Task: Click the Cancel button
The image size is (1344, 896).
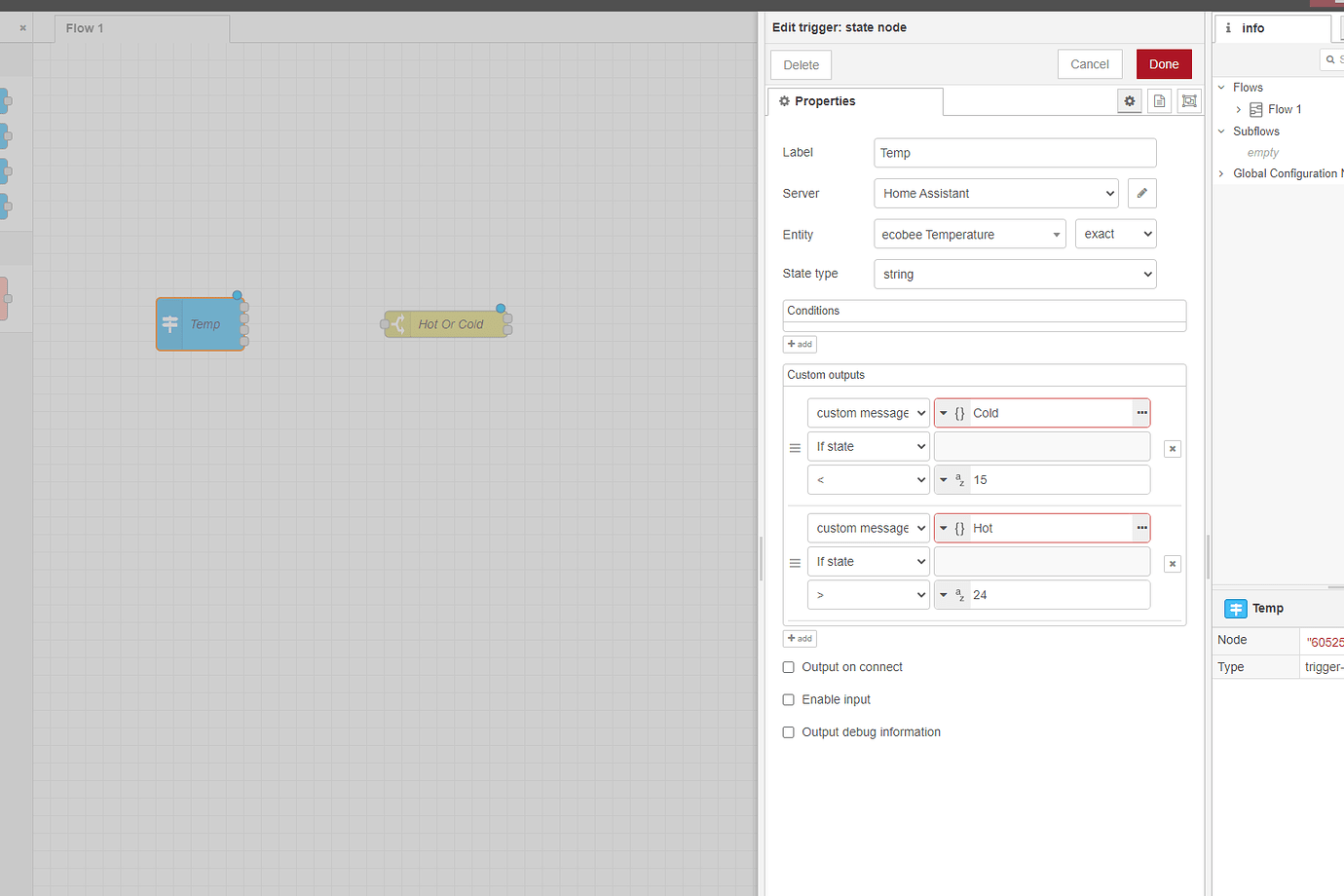Action: point(1090,64)
